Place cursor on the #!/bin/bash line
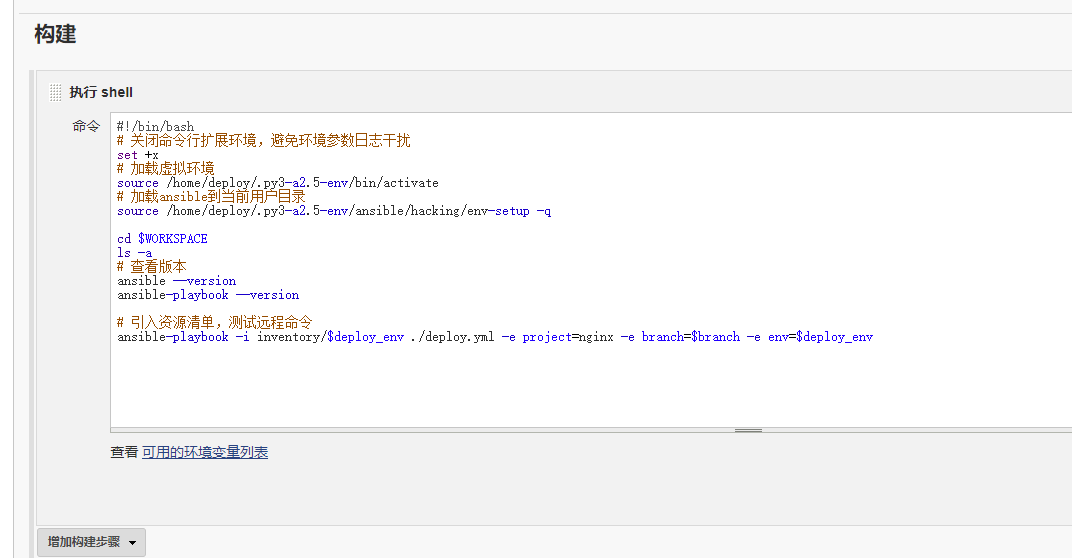The width and height of the screenshot is (1072, 558). [156, 127]
